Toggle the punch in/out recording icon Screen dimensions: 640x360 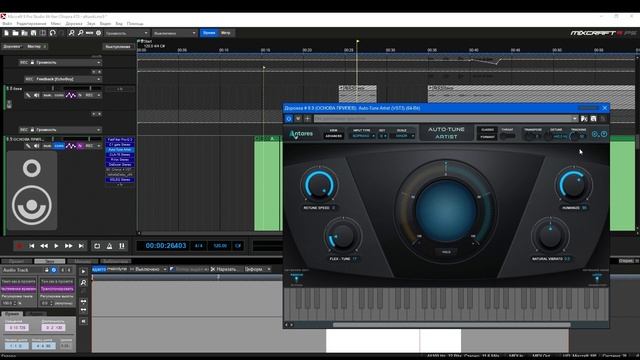(x=122, y=246)
